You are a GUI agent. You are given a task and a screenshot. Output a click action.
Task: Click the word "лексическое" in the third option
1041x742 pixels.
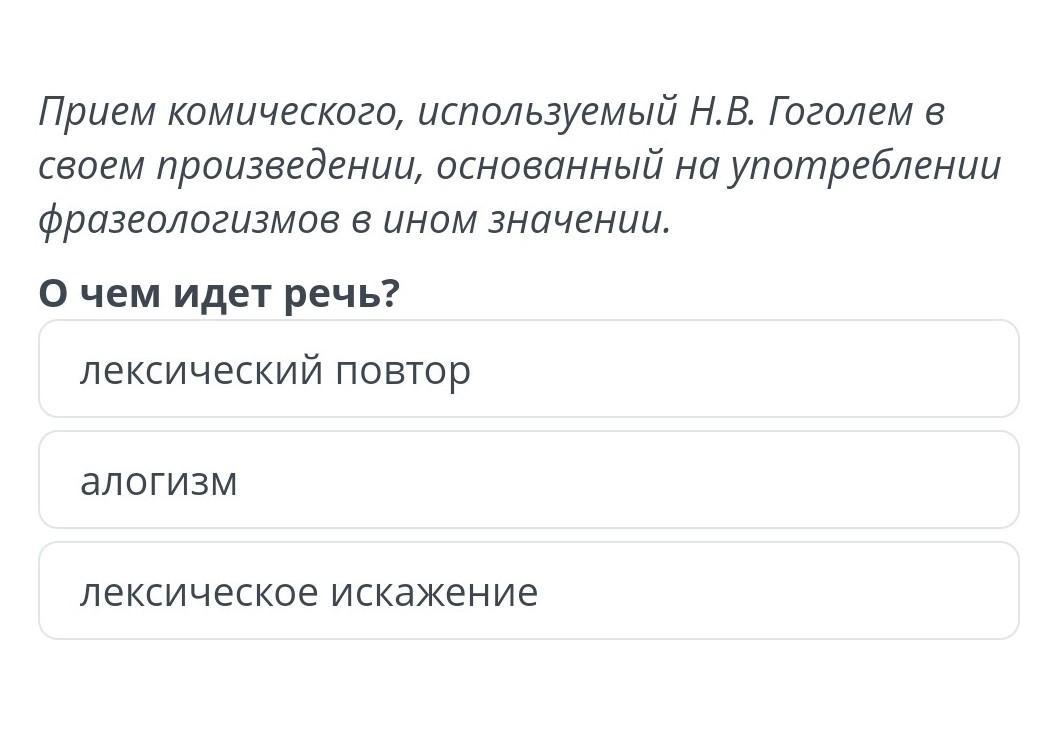tap(200, 593)
